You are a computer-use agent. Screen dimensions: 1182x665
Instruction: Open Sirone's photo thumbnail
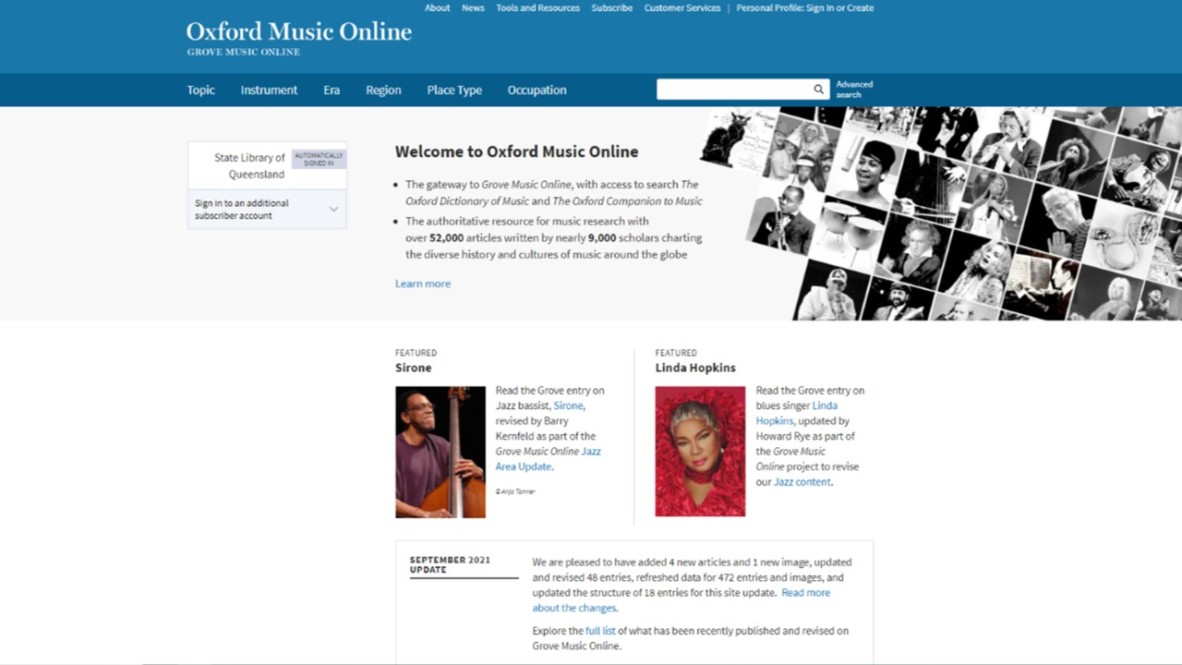click(x=440, y=452)
